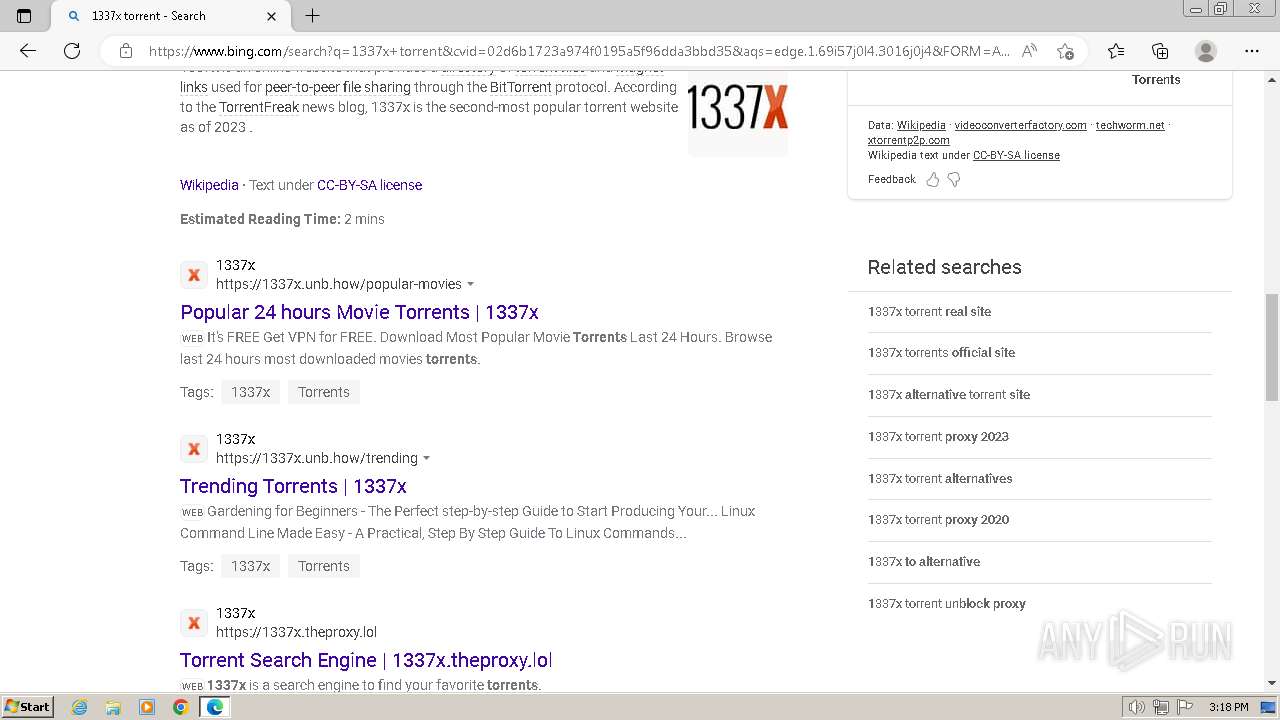1280x720 pixels.
Task: Follow the BitTorrent link in the snippet
Action: (x=521, y=87)
